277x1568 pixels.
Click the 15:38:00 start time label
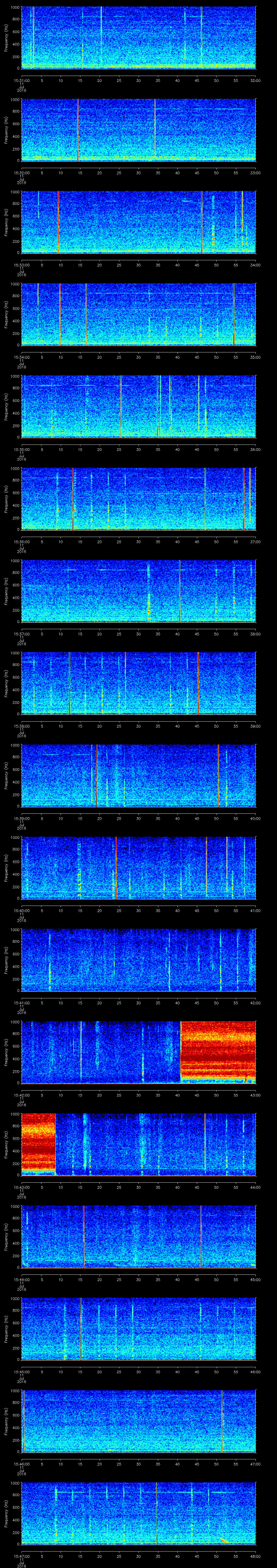(x=21, y=726)
